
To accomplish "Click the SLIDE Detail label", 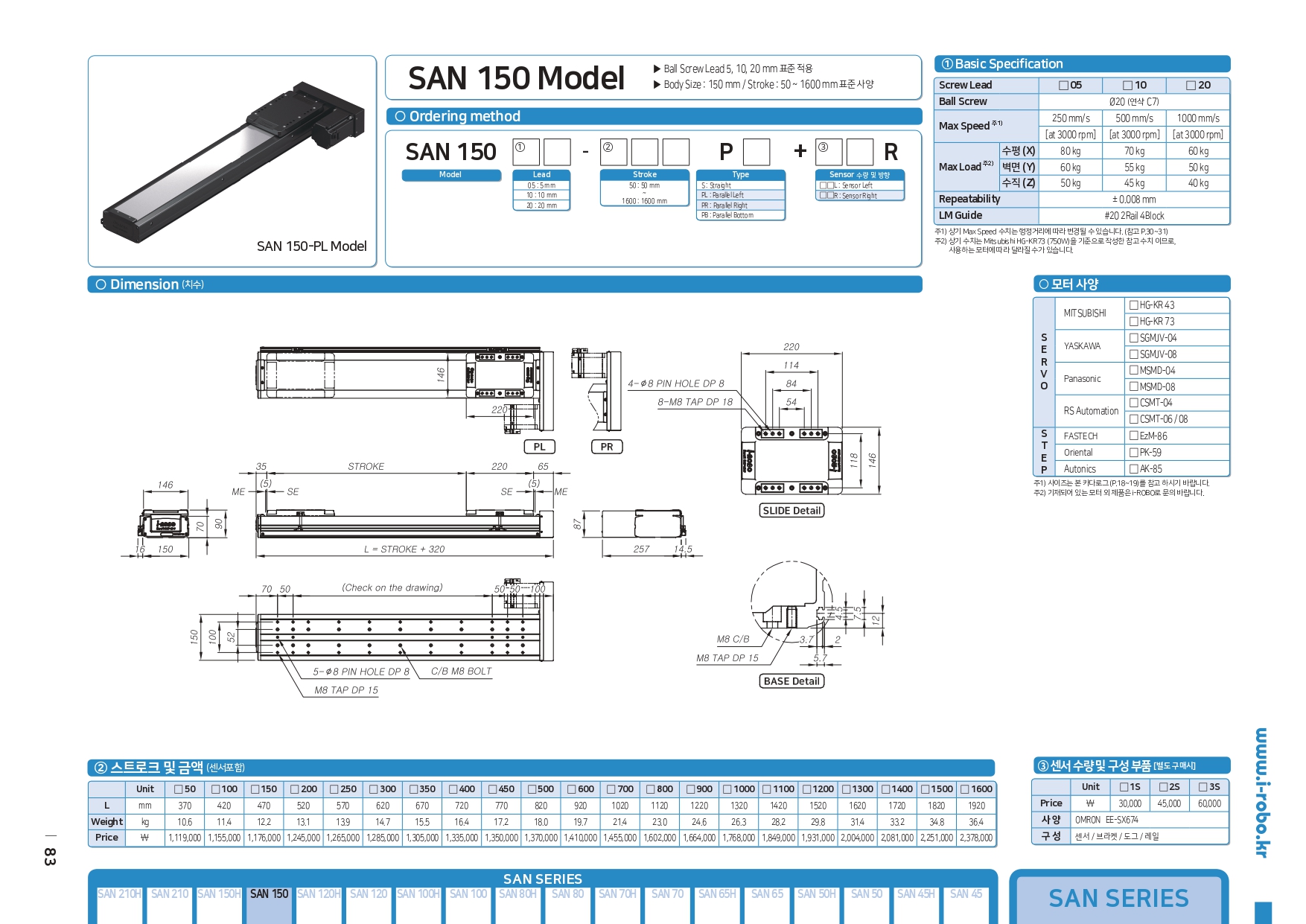I will pyautogui.click(x=791, y=511).
